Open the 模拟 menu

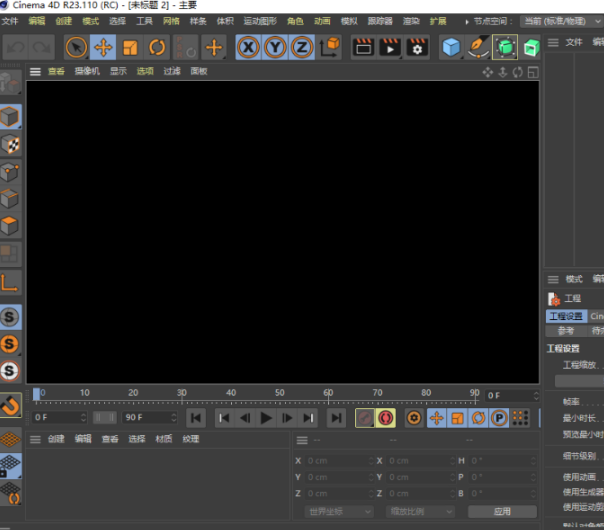[x=349, y=21]
